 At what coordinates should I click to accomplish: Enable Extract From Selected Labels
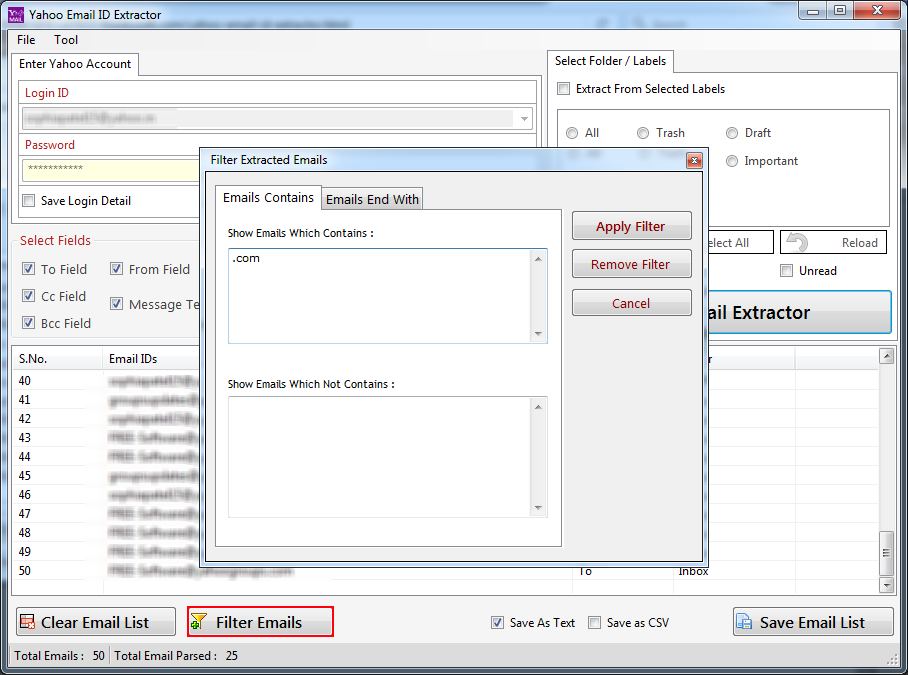(563, 89)
